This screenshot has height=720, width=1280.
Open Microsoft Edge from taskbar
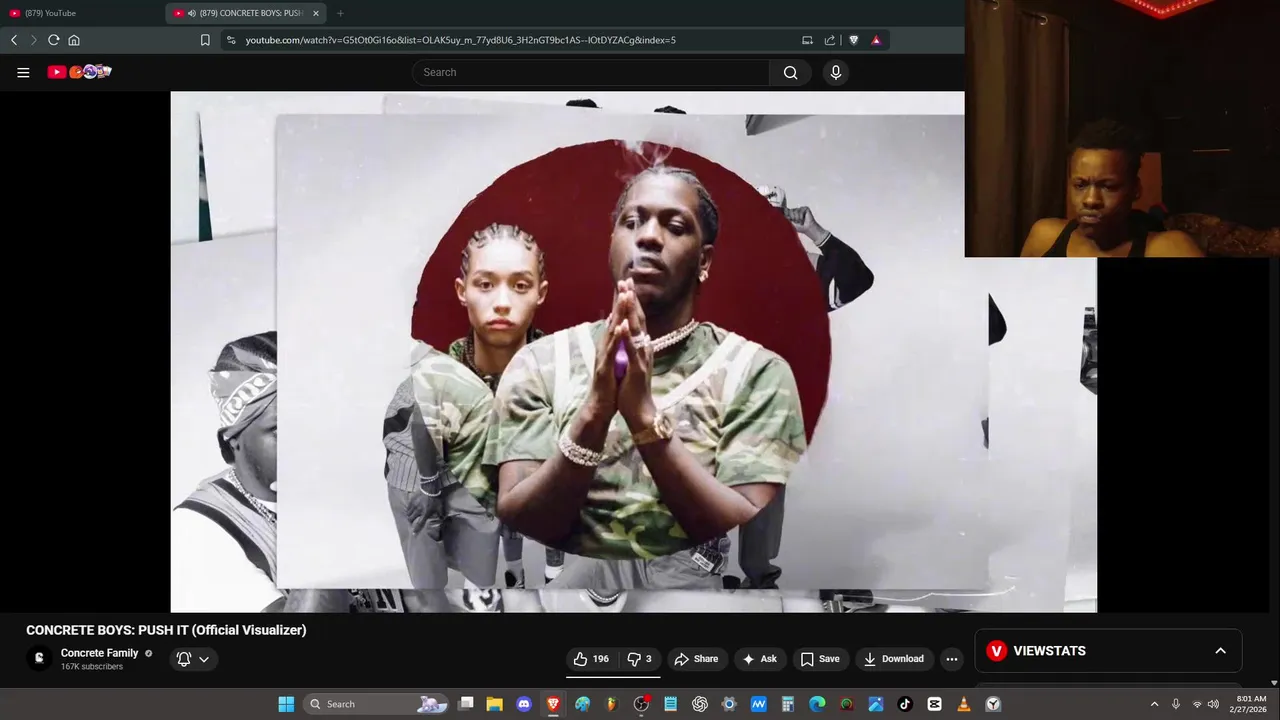tap(817, 704)
